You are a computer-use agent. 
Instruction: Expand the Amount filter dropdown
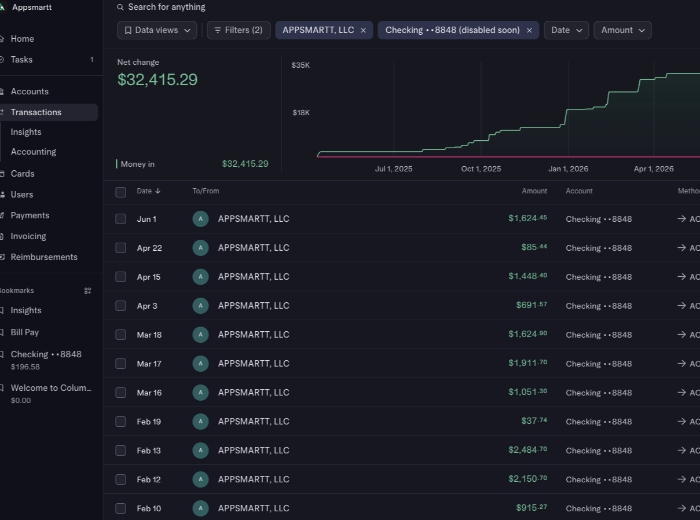tap(622, 30)
